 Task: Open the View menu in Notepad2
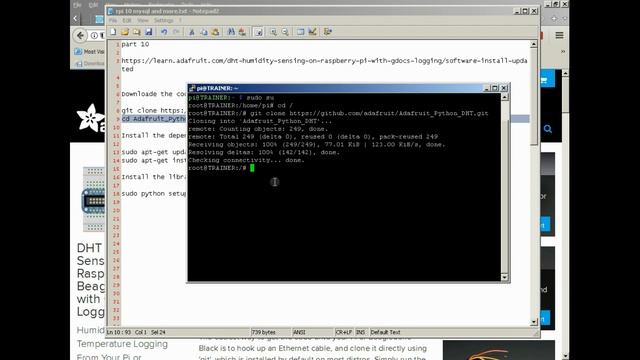pyautogui.click(x=143, y=20)
